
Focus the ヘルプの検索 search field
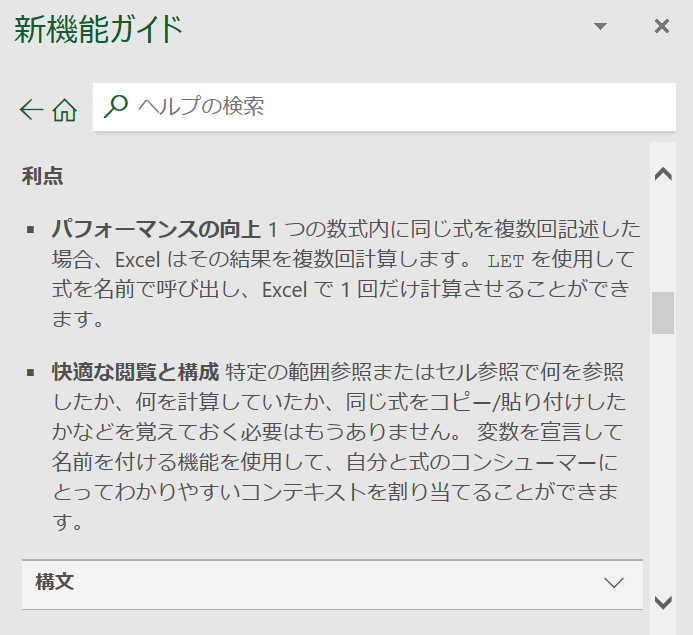[x=384, y=107]
